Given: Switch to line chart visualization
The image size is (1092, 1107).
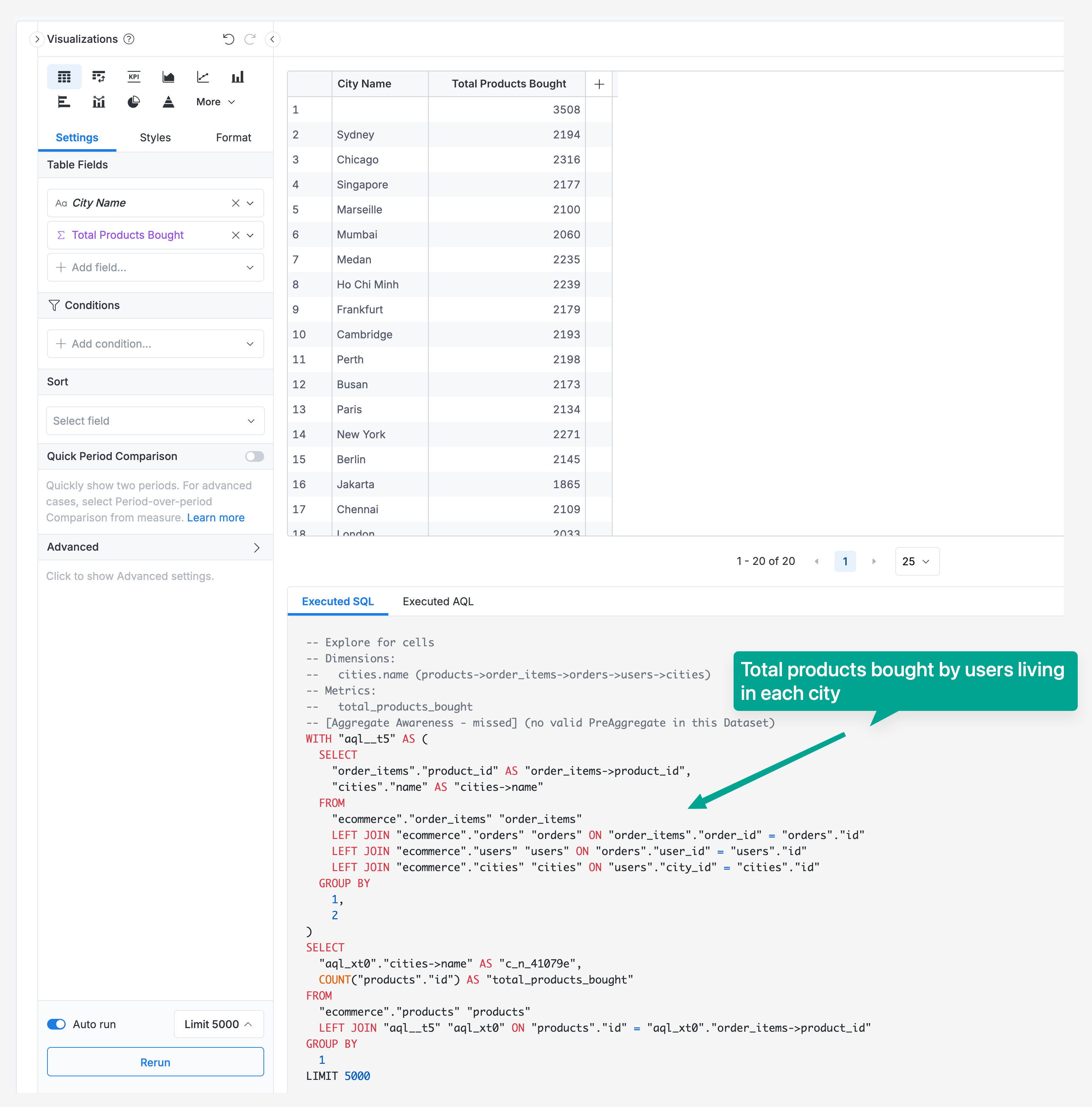Looking at the screenshot, I should (x=203, y=77).
